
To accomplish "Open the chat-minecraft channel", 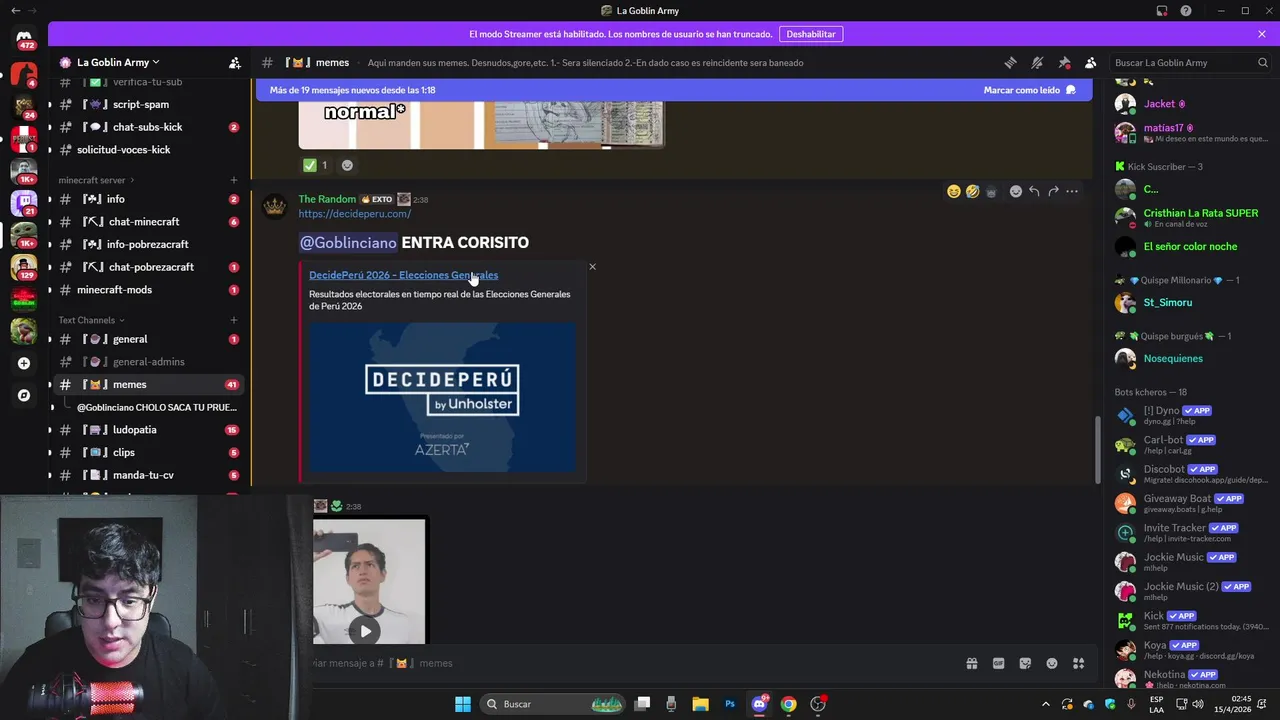I will [x=149, y=222].
